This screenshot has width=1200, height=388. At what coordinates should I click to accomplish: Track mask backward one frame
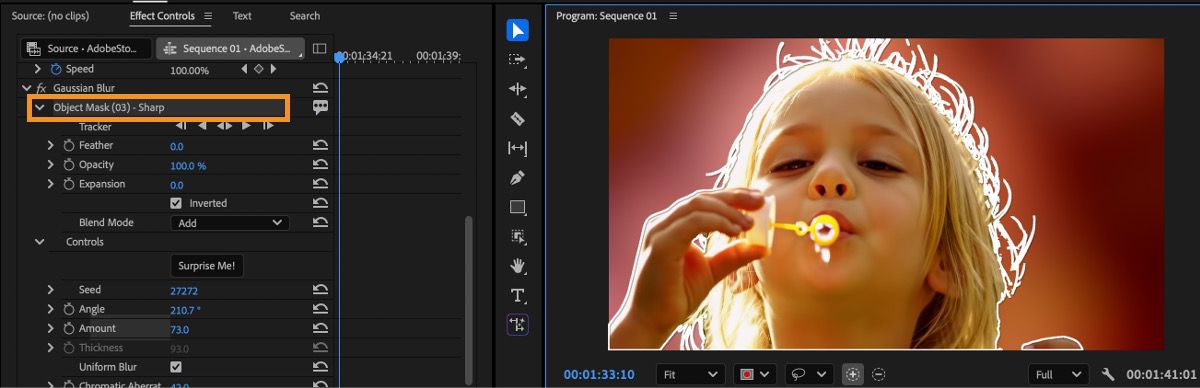click(x=181, y=126)
